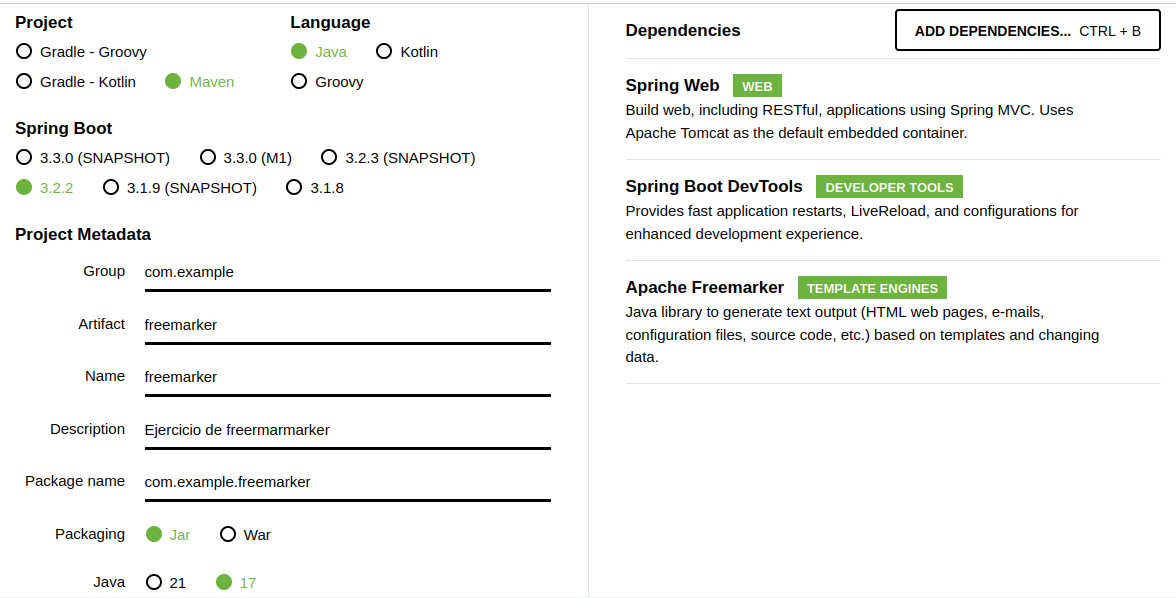The width and height of the screenshot is (1176, 598).
Task: Select Java language option
Action: (x=319, y=52)
